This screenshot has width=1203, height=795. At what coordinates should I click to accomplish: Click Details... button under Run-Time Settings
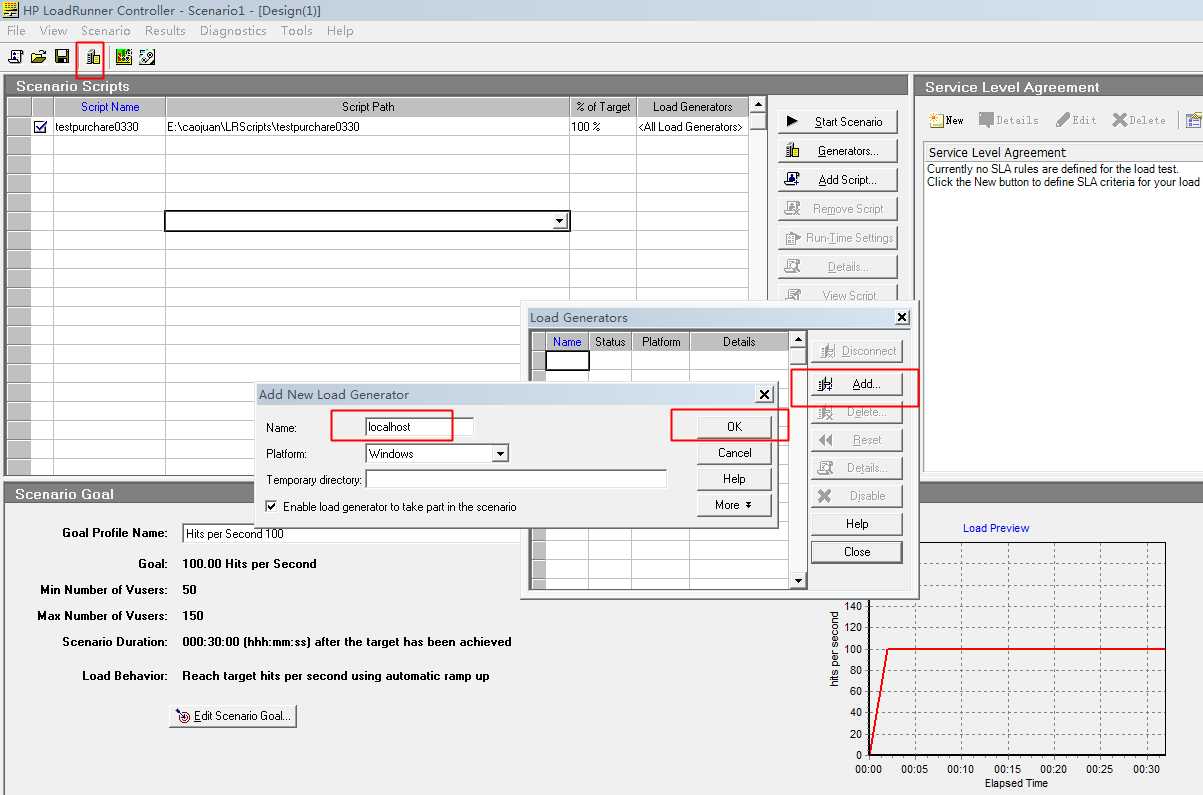click(x=838, y=267)
